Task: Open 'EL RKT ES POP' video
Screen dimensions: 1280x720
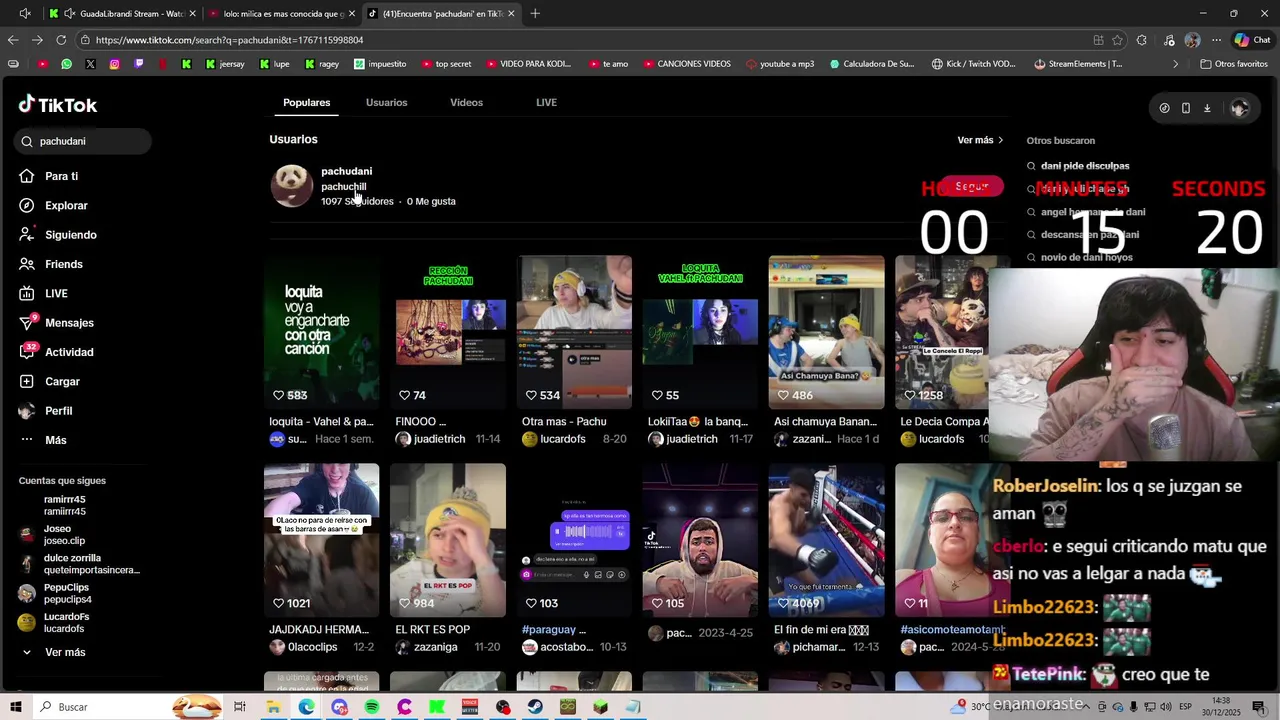Action: point(447,540)
